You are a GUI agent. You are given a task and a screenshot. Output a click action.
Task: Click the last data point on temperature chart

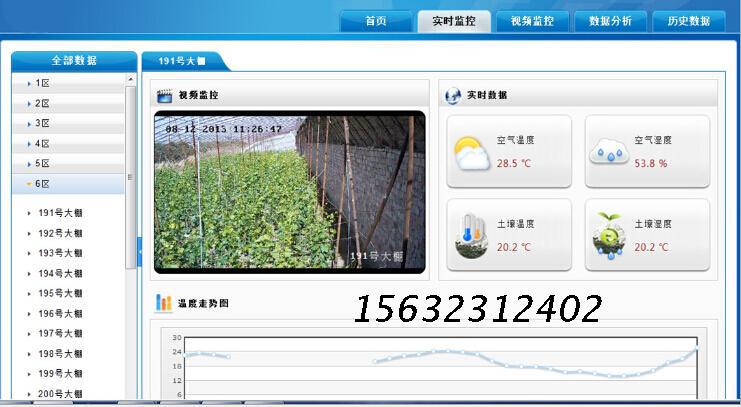697,348
